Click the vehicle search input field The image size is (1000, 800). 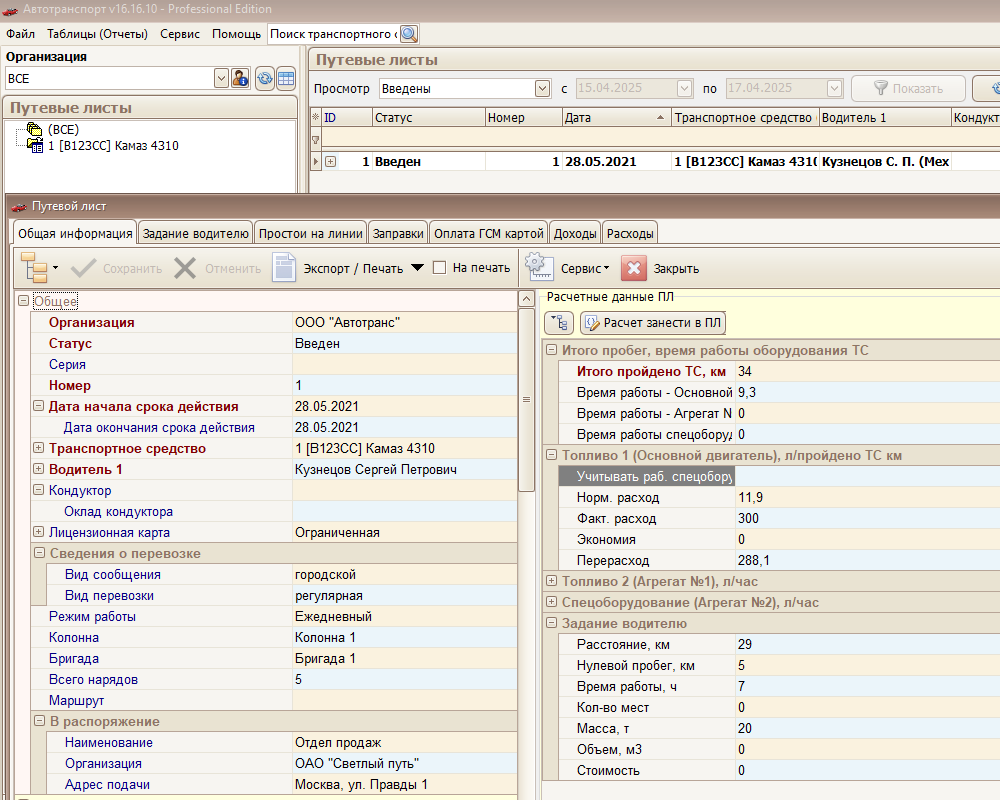334,34
